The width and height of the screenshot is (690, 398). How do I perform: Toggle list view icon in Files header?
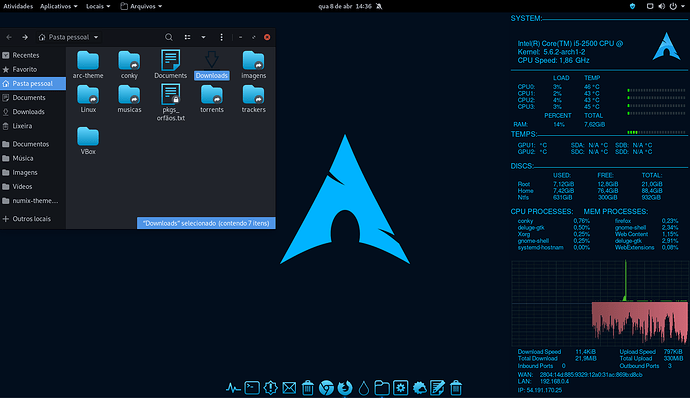[x=187, y=37]
